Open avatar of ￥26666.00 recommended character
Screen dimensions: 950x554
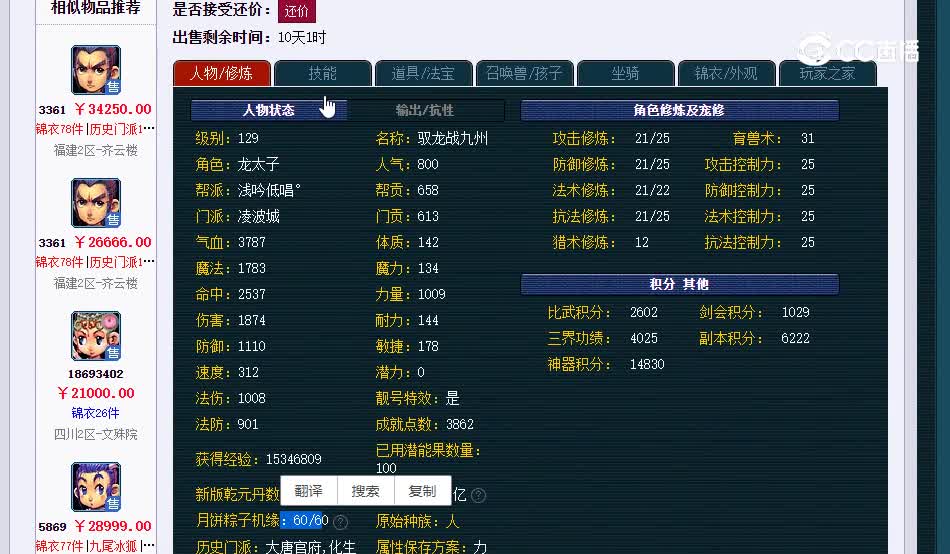96,203
